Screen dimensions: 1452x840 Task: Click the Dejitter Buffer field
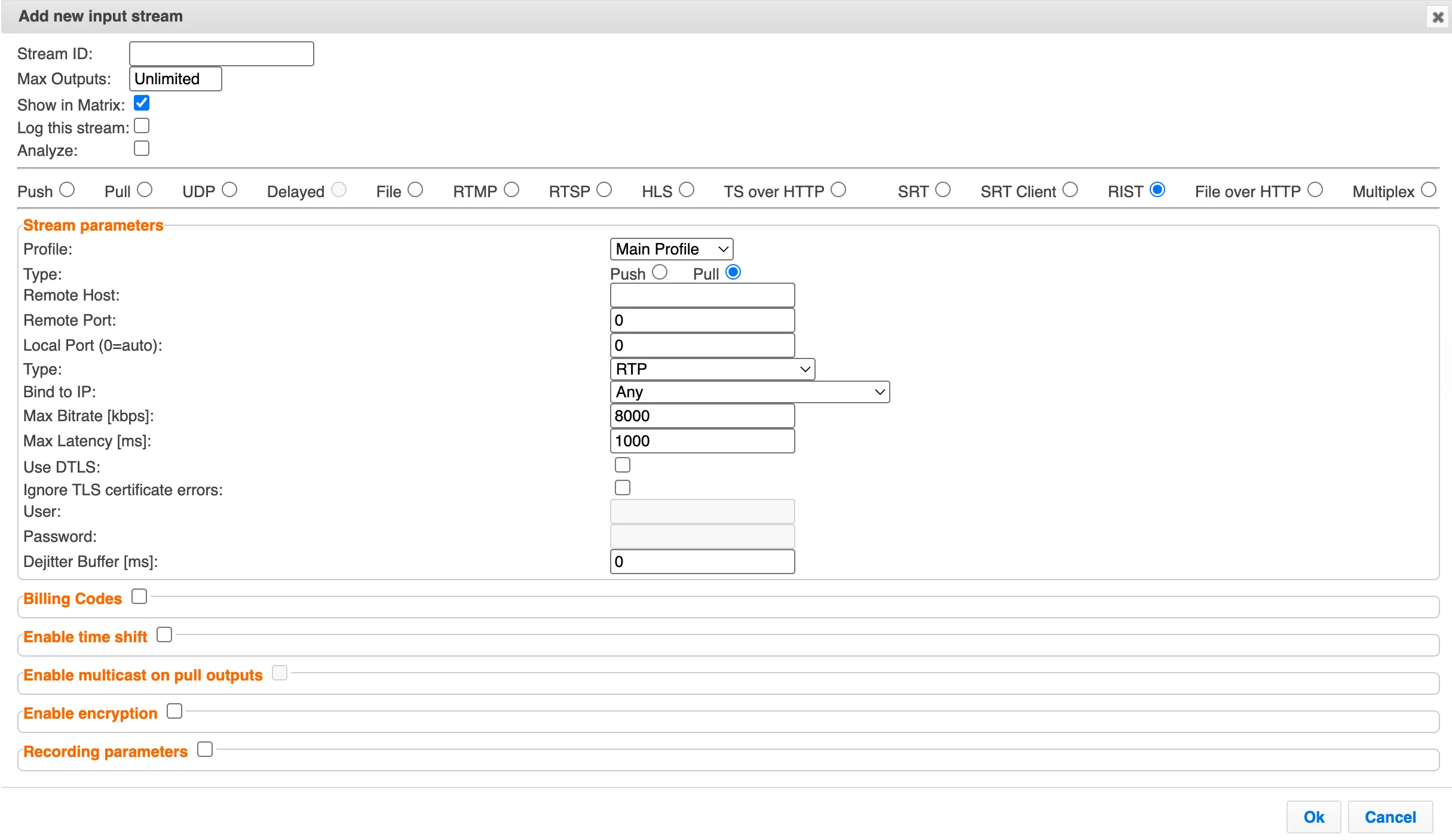pyautogui.click(x=702, y=562)
